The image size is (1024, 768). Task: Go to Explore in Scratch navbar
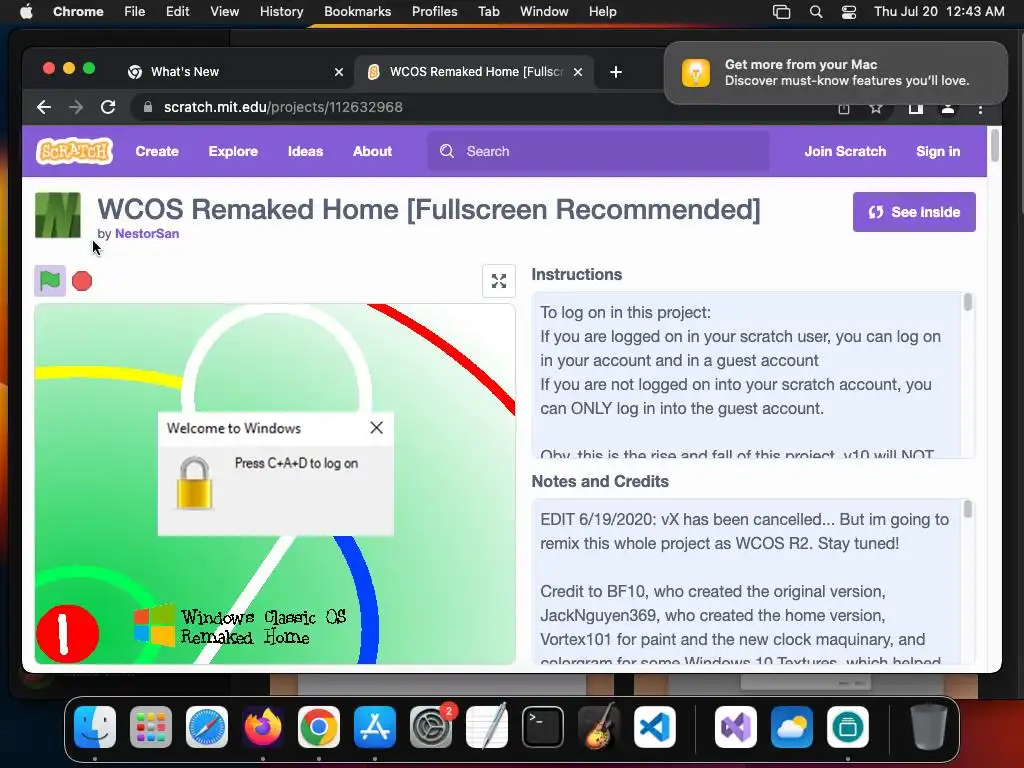(233, 151)
